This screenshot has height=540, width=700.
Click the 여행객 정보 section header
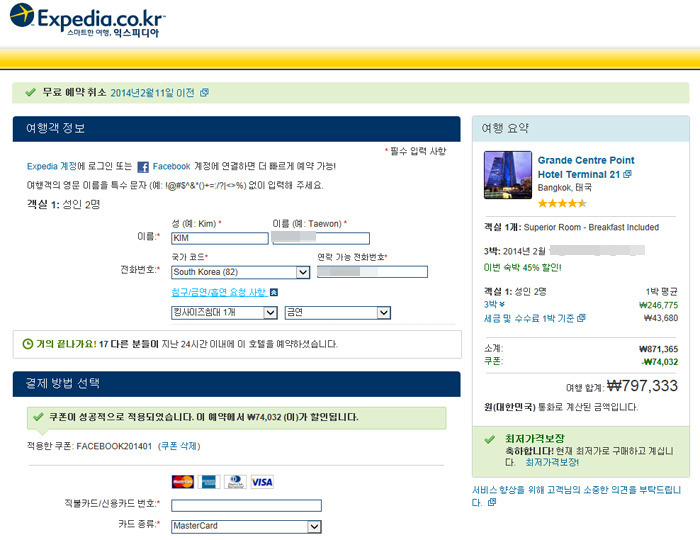pyautogui.click(x=236, y=129)
